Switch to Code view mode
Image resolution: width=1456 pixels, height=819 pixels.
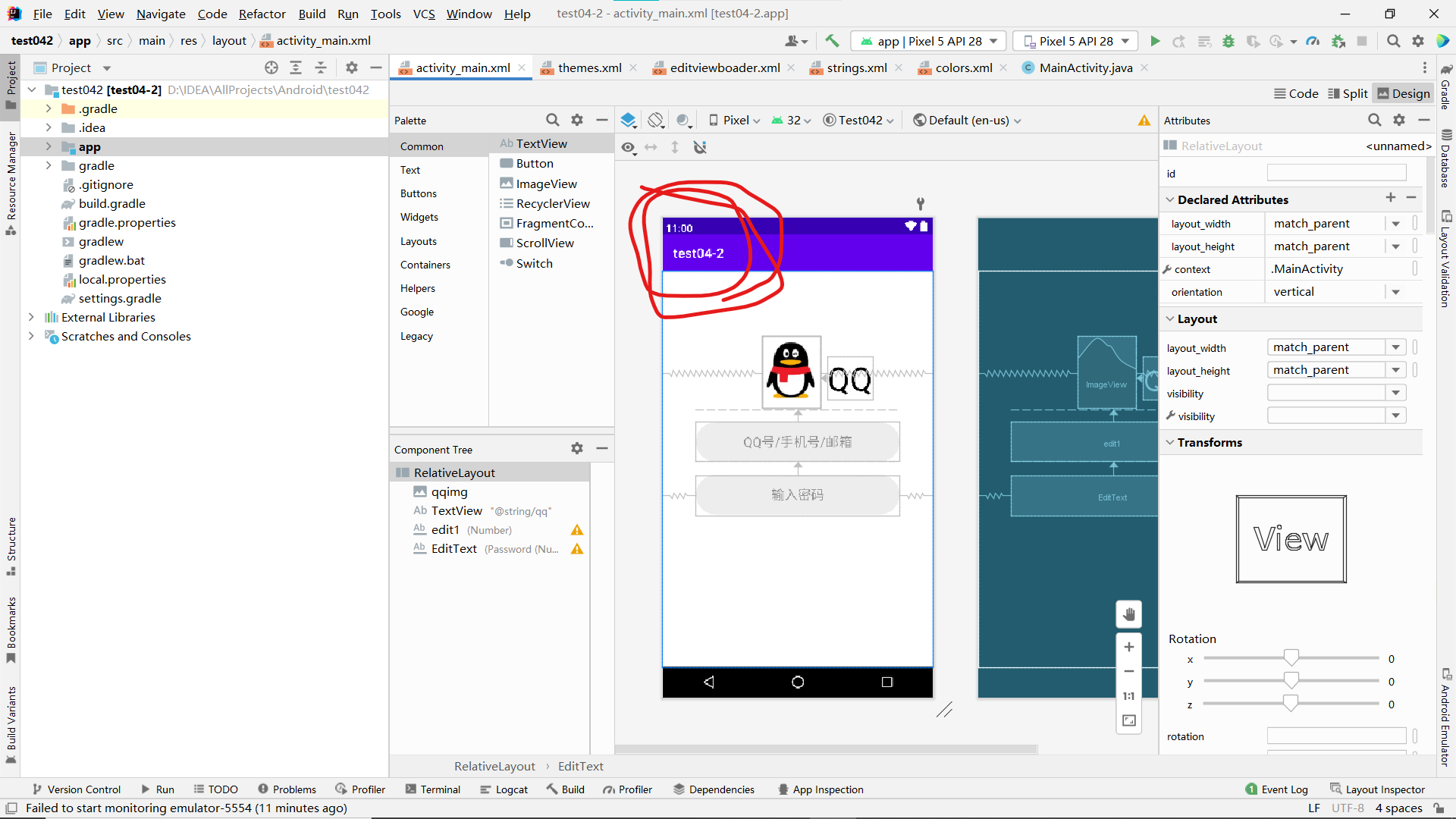click(1296, 93)
